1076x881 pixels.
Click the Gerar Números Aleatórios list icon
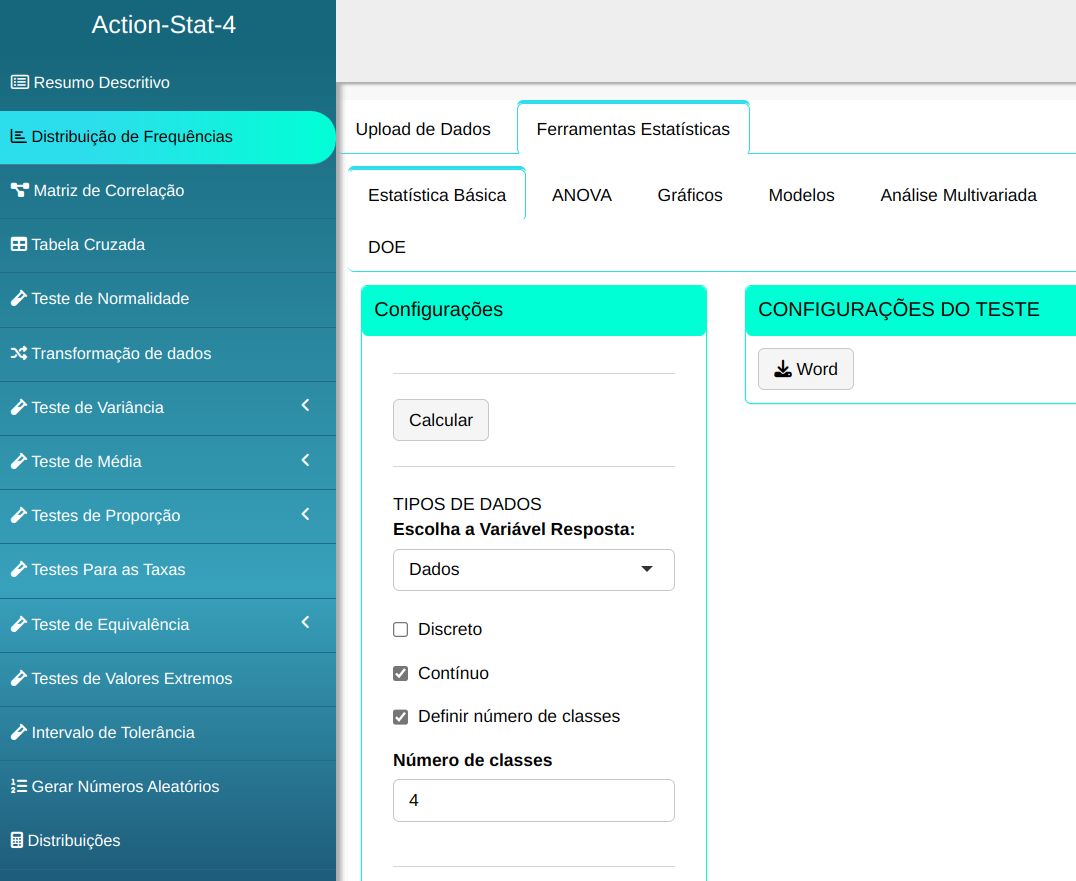point(18,786)
